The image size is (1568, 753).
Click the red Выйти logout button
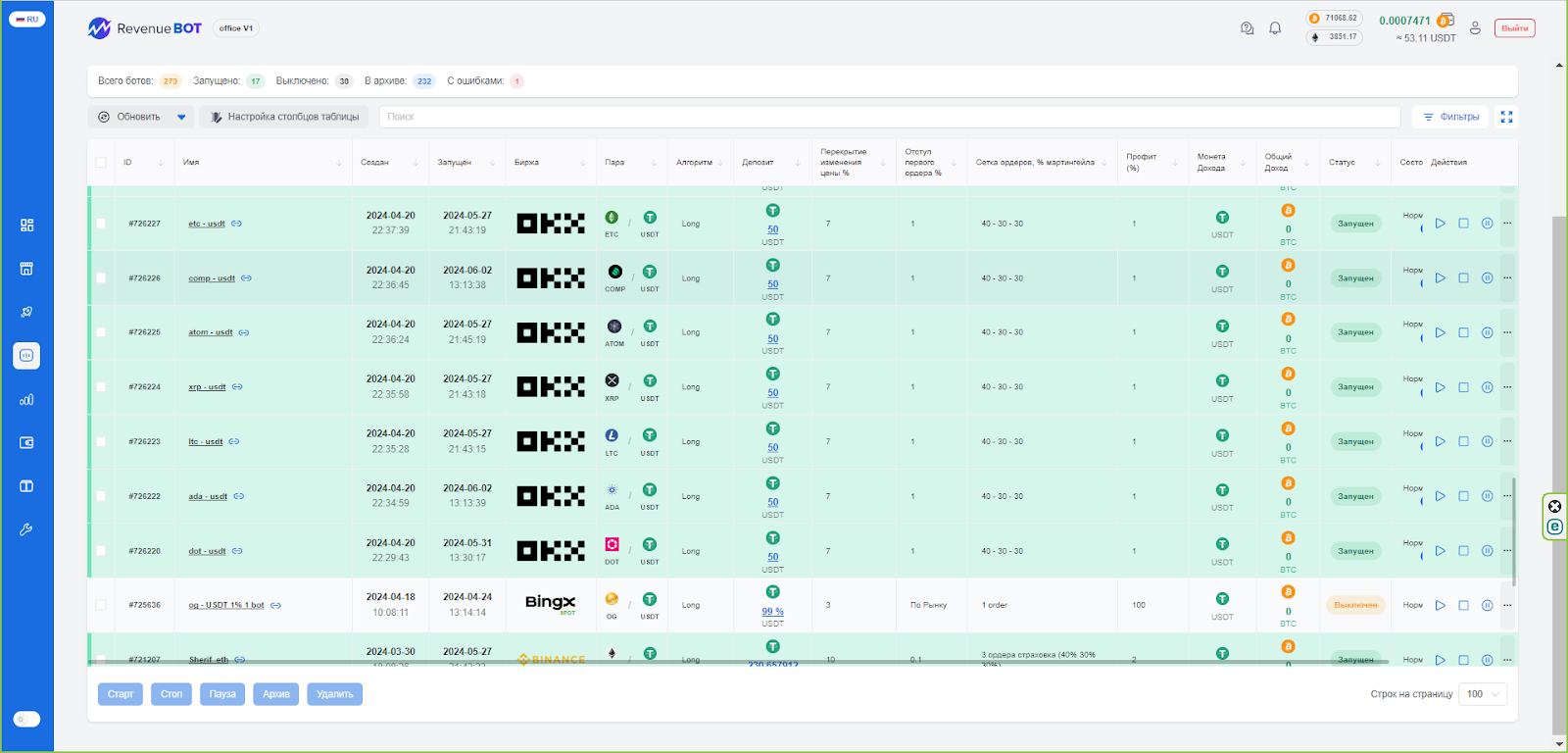click(1514, 28)
